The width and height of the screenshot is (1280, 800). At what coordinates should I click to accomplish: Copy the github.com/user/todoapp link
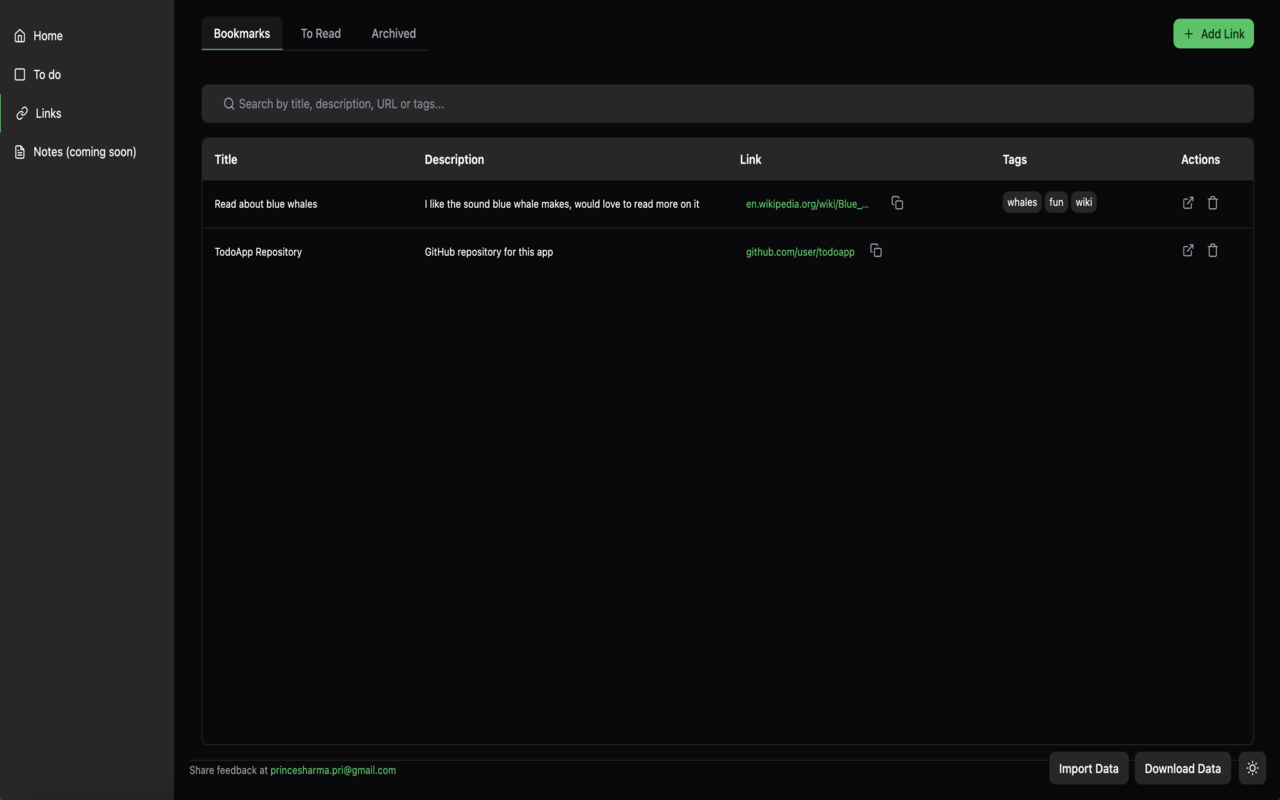[876, 251]
